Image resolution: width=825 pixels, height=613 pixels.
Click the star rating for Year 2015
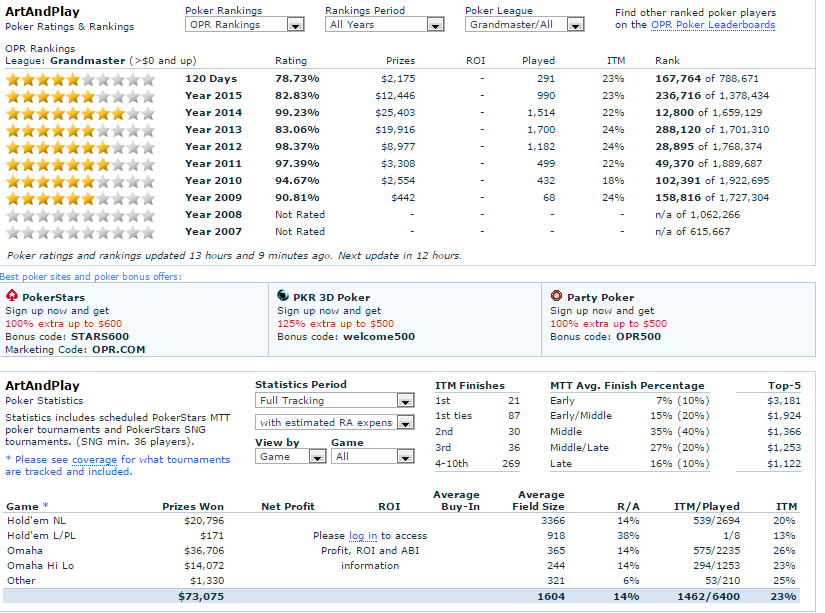[x=81, y=96]
